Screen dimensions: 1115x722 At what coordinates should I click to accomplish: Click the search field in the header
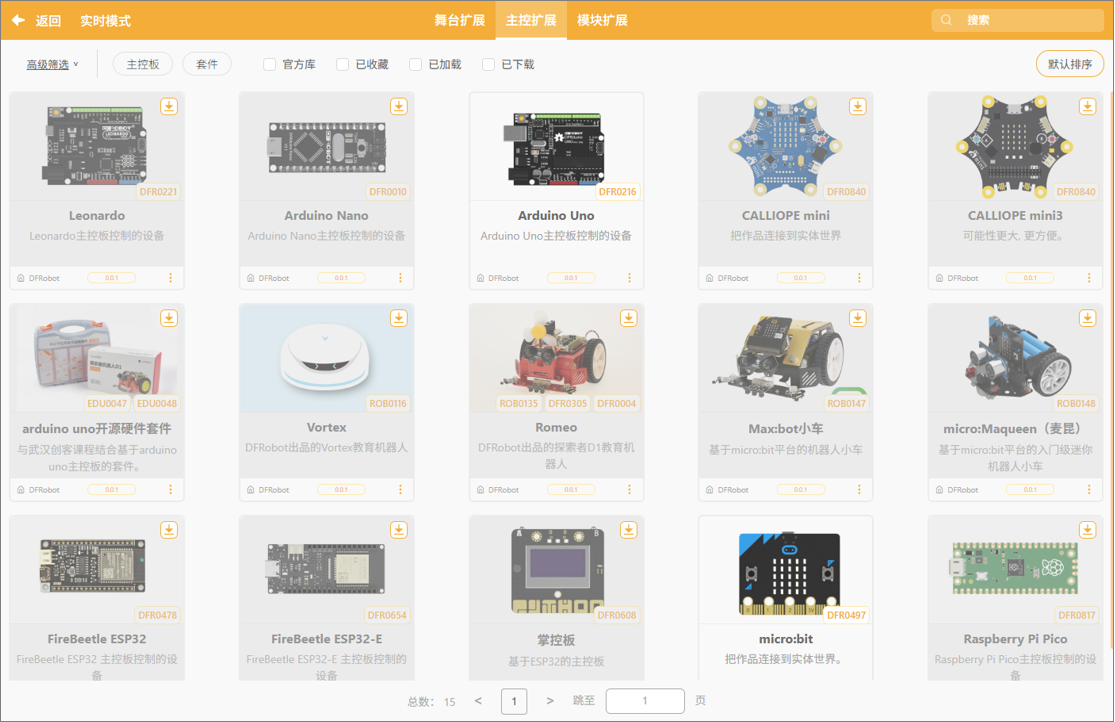click(1025, 20)
